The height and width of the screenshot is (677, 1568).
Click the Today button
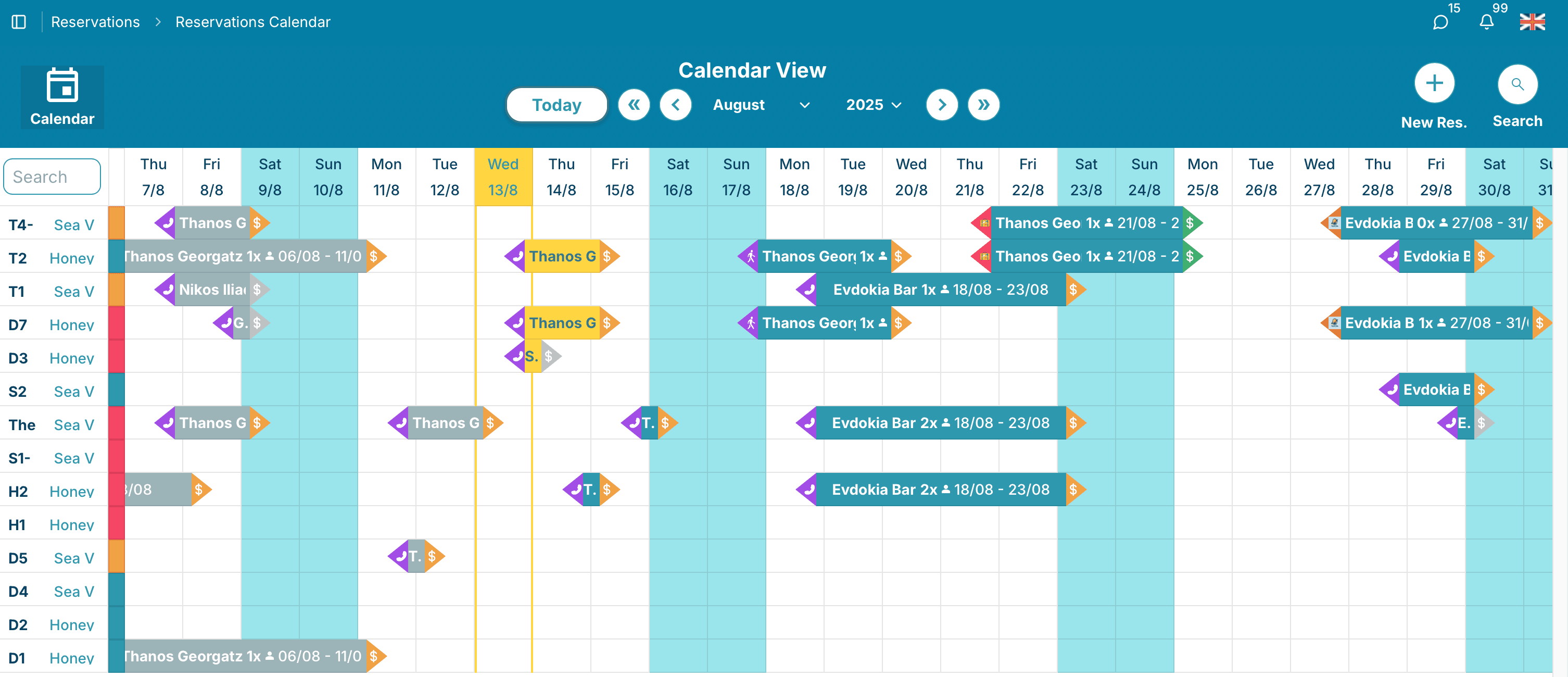pos(557,105)
